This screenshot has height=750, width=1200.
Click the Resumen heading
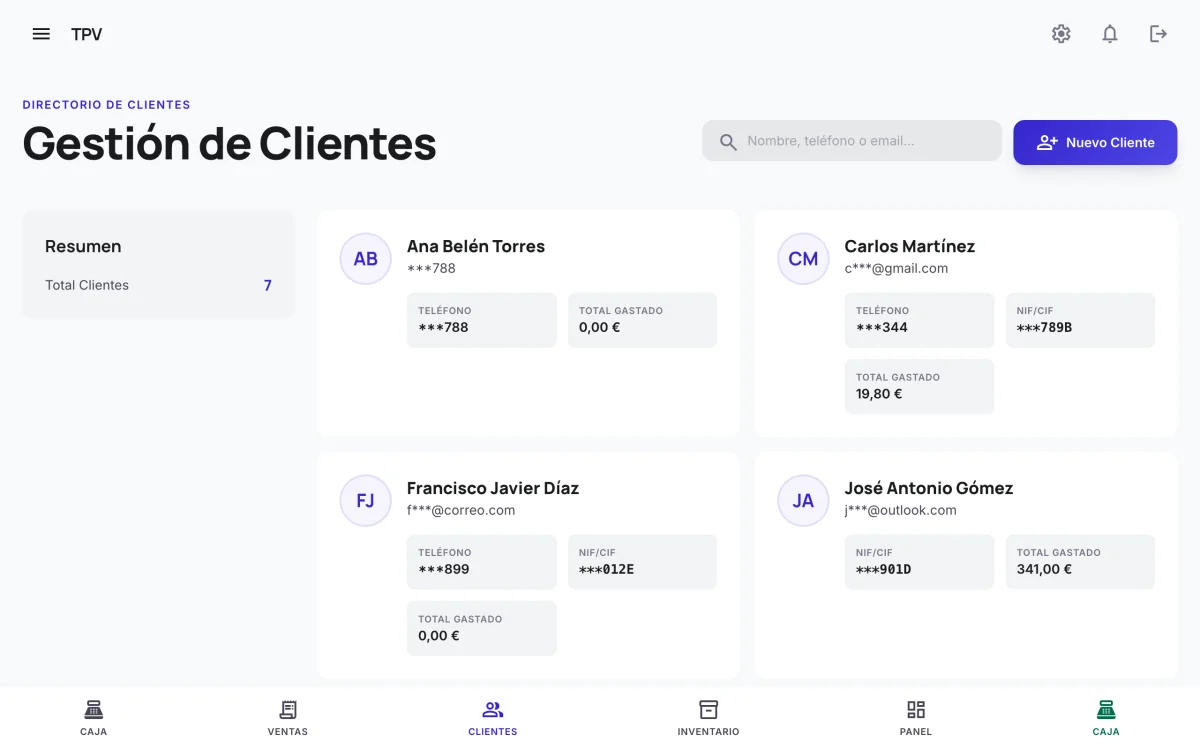pos(83,246)
